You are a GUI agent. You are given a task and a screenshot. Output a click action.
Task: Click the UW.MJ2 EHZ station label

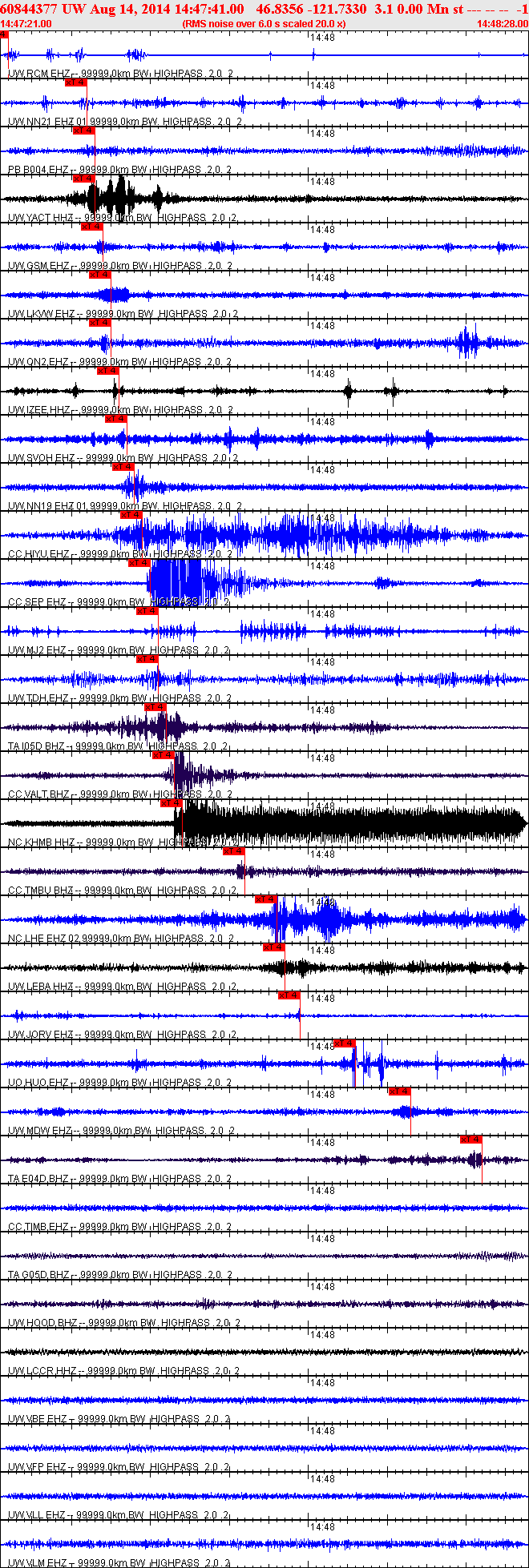tap(37, 650)
